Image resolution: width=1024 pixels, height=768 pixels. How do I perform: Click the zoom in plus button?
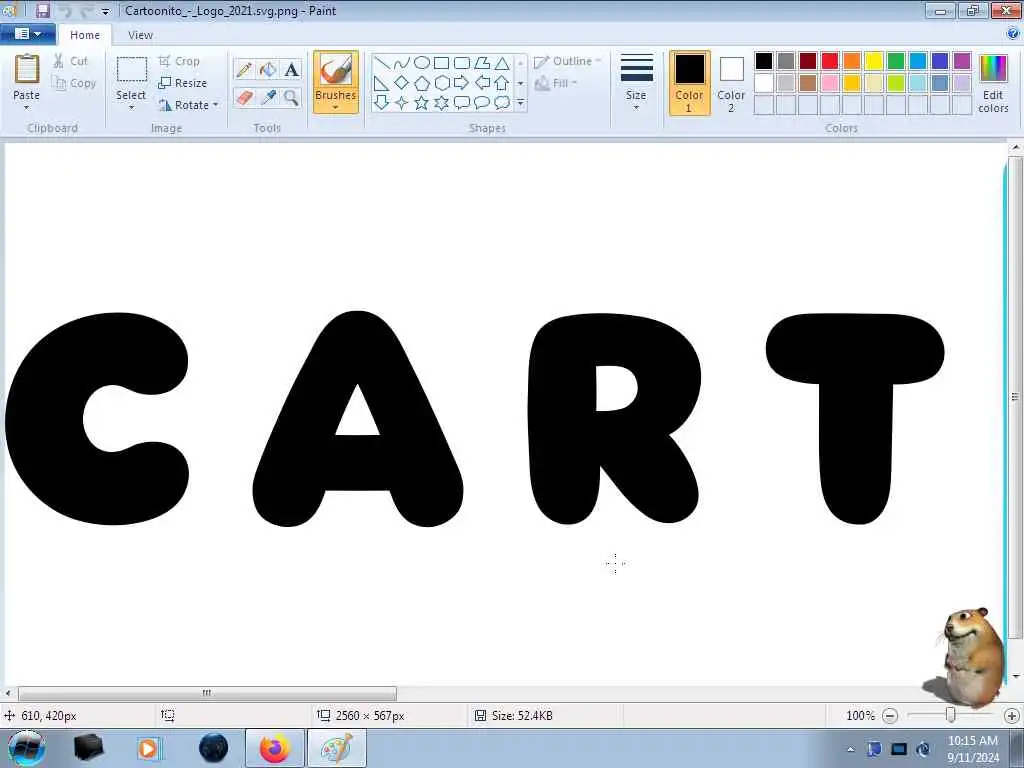tap(1012, 716)
